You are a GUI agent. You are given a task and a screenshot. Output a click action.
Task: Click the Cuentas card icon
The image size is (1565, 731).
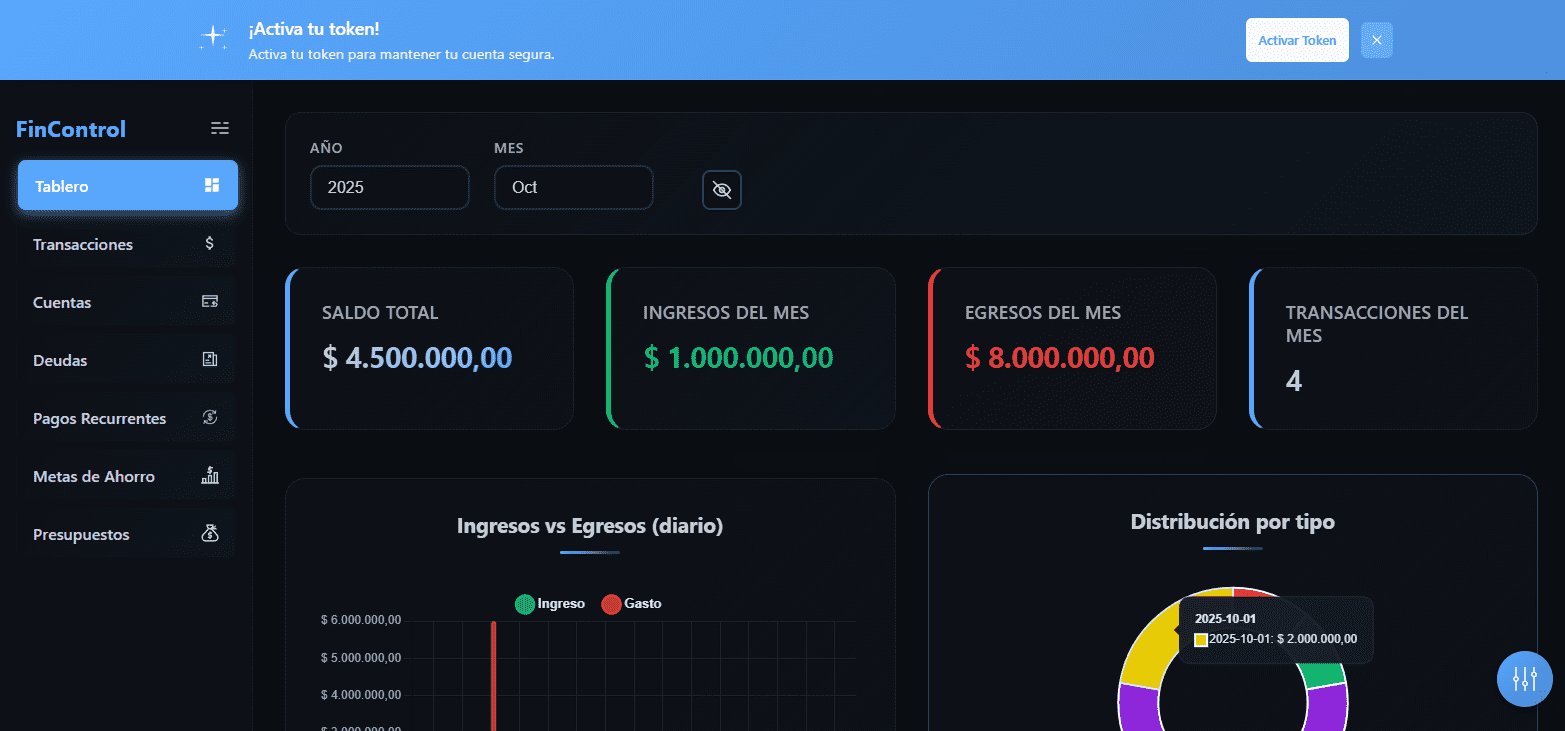pos(210,301)
